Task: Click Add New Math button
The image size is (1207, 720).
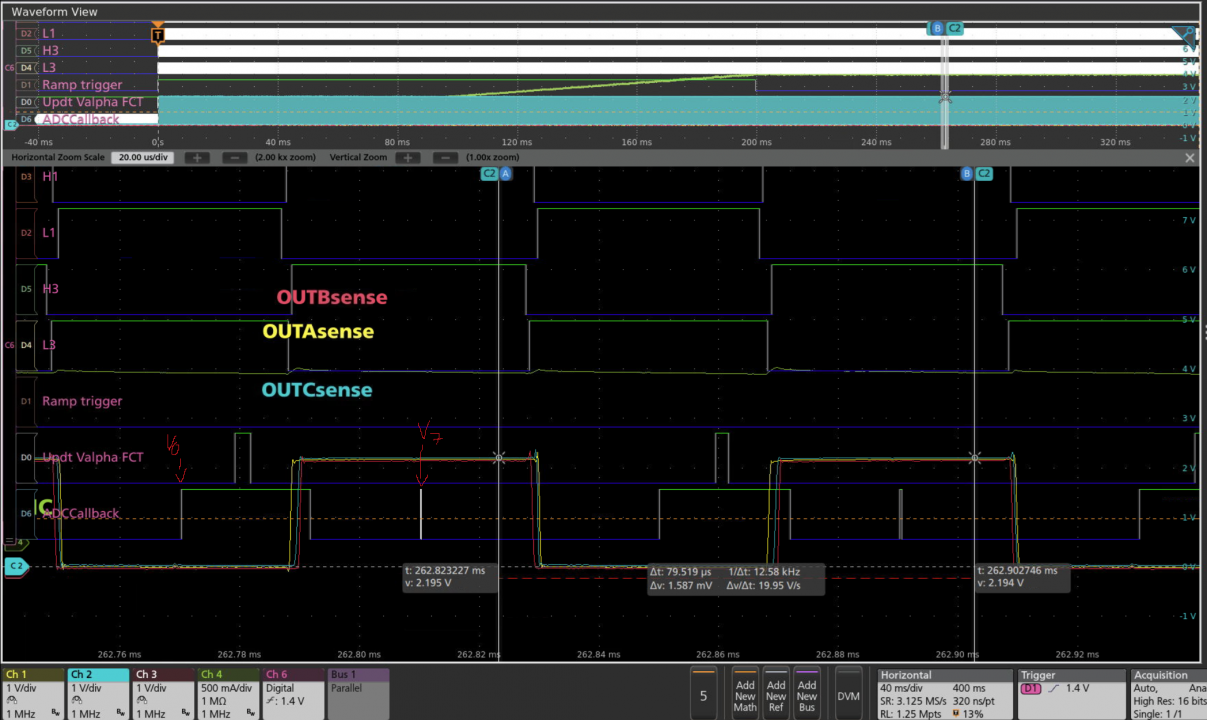Action: (x=745, y=692)
